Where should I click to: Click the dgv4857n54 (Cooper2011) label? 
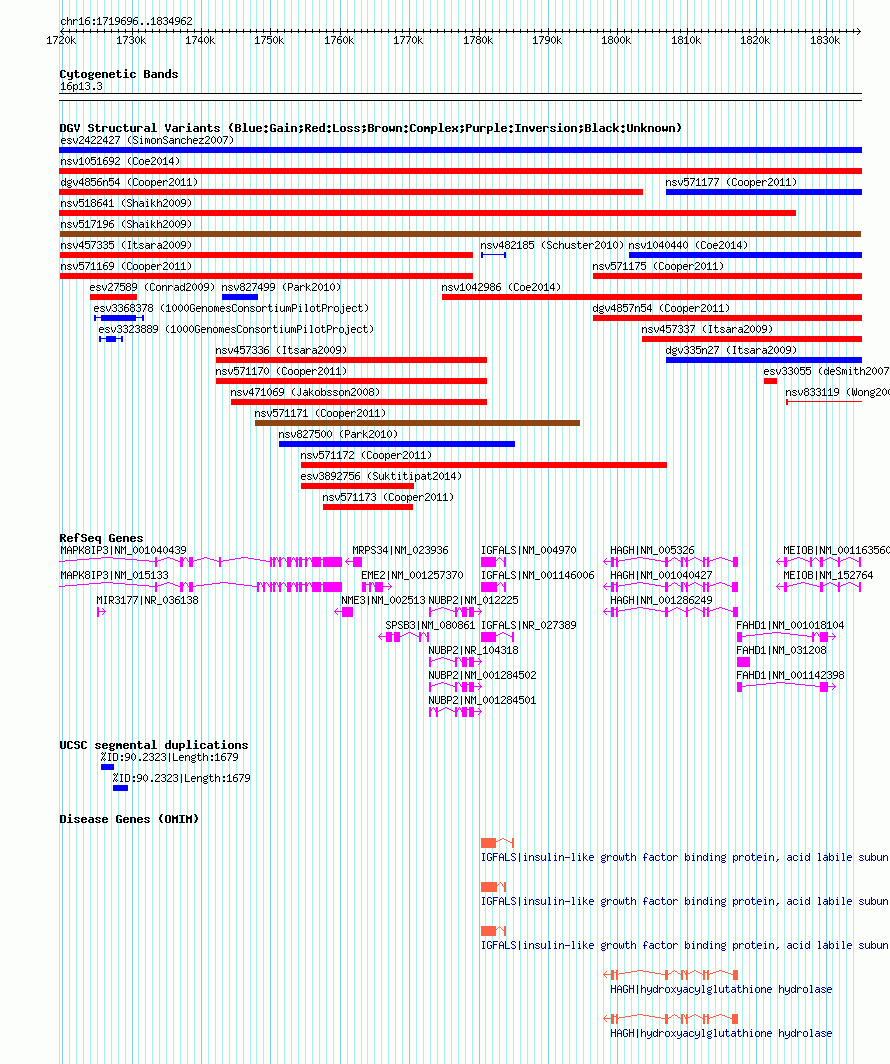661,309
